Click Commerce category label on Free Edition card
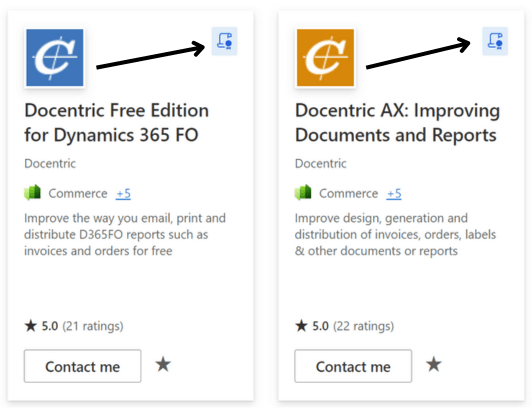Viewport: 532px width, 409px height. tap(78, 193)
